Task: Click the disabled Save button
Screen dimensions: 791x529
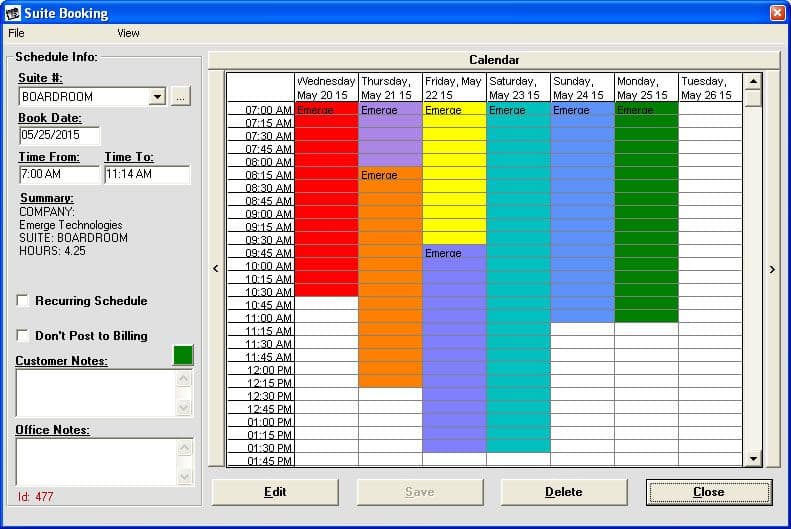Action: (420, 492)
